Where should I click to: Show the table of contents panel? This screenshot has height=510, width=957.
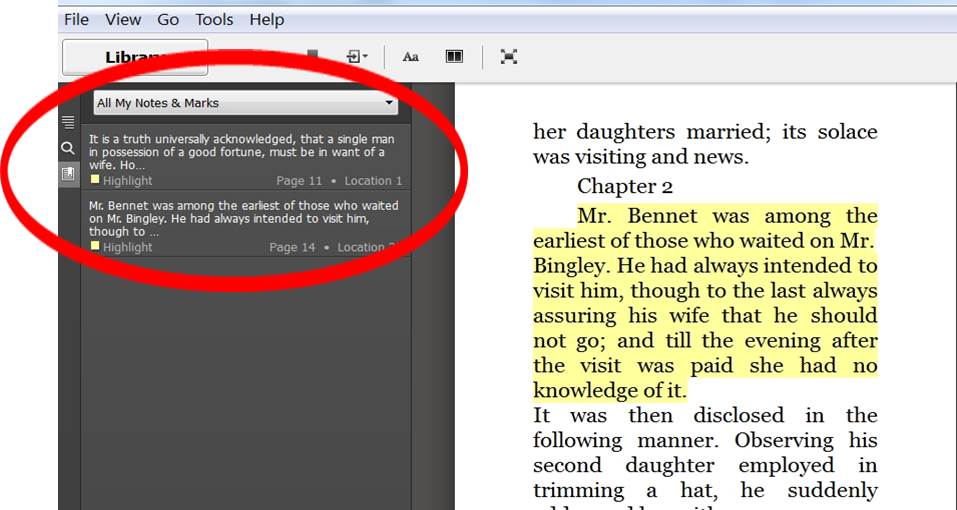[x=68, y=122]
